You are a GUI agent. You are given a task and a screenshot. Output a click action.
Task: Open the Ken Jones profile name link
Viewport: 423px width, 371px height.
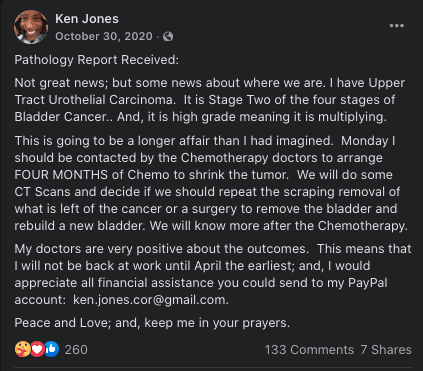point(87,19)
